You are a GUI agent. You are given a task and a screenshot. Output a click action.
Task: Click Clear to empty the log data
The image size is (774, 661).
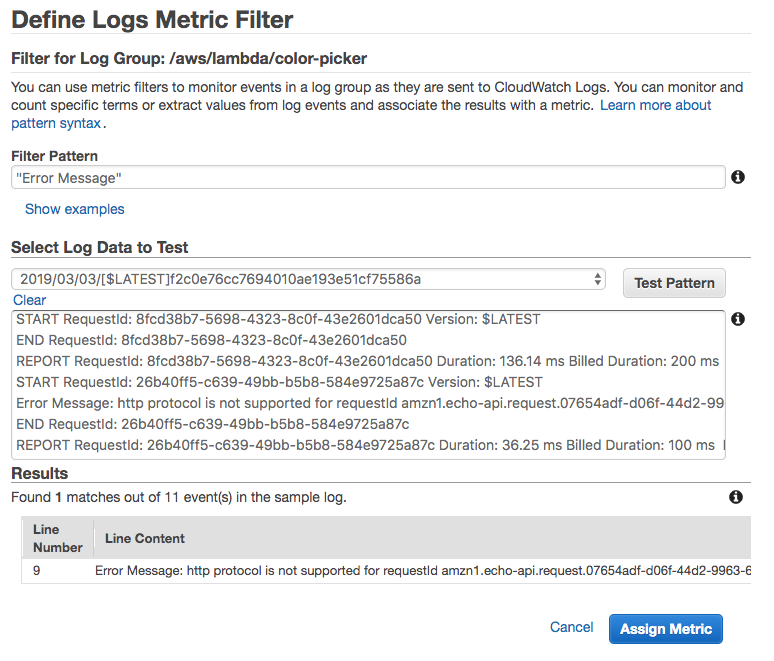(x=30, y=300)
